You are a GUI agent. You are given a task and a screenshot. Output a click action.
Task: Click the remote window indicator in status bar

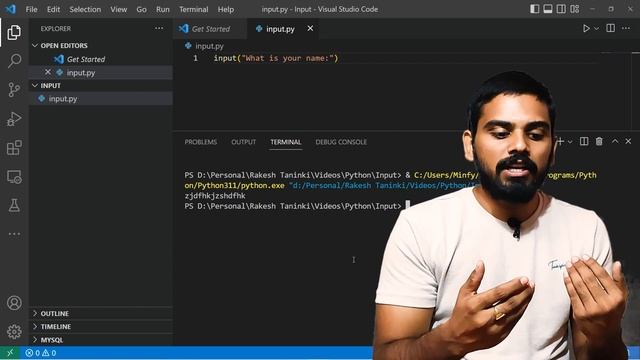[10, 353]
